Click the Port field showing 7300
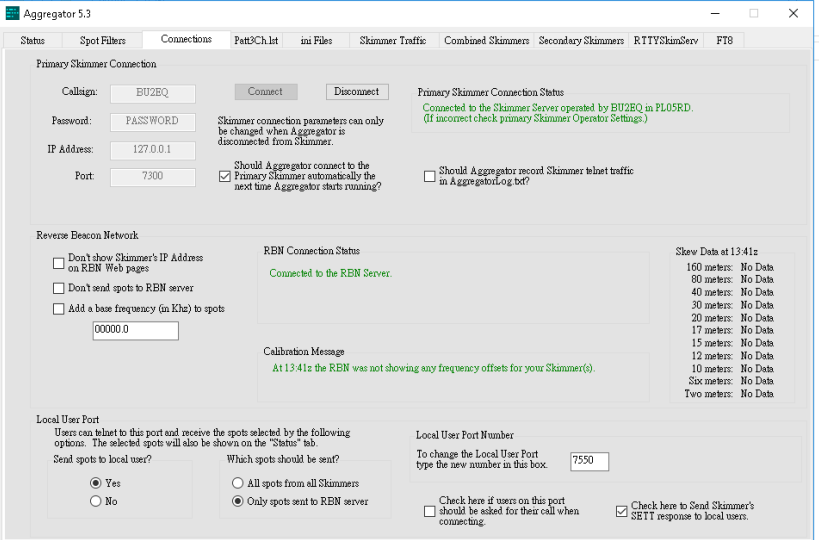Viewport: 819px width, 540px height. point(153,177)
